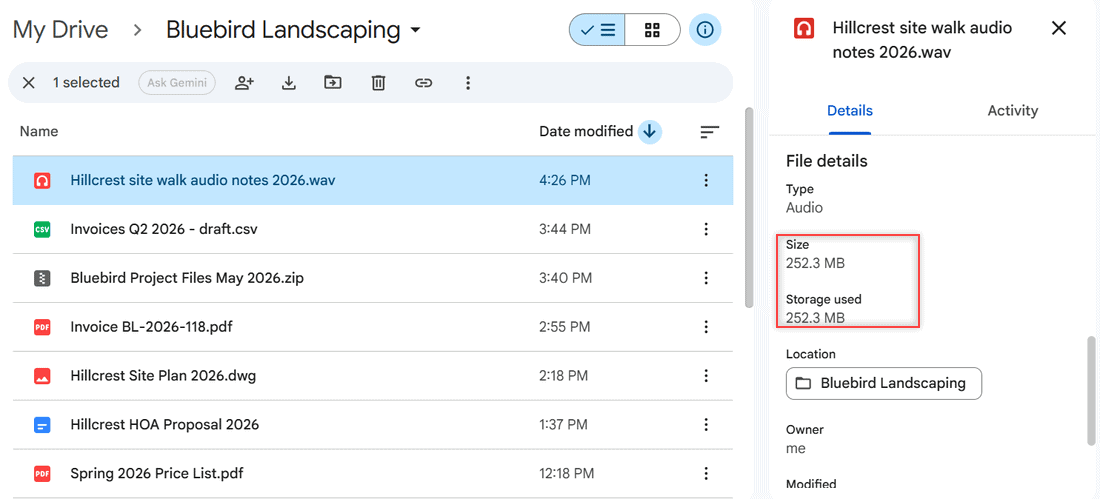1100x499 pixels.
Task: Open the Bluebird Landscaping location chip
Action: click(x=883, y=383)
